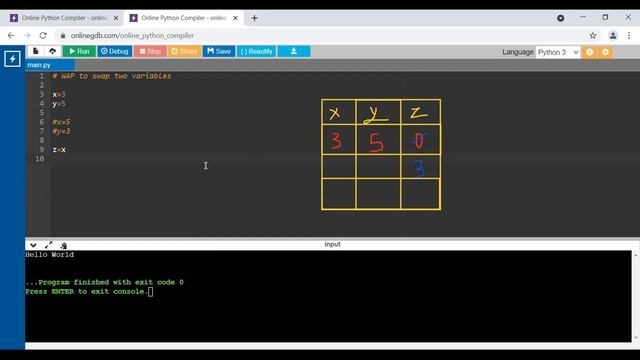Start the Debug session
The height and width of the screenshot is (360, 640).
pos(114,51)
